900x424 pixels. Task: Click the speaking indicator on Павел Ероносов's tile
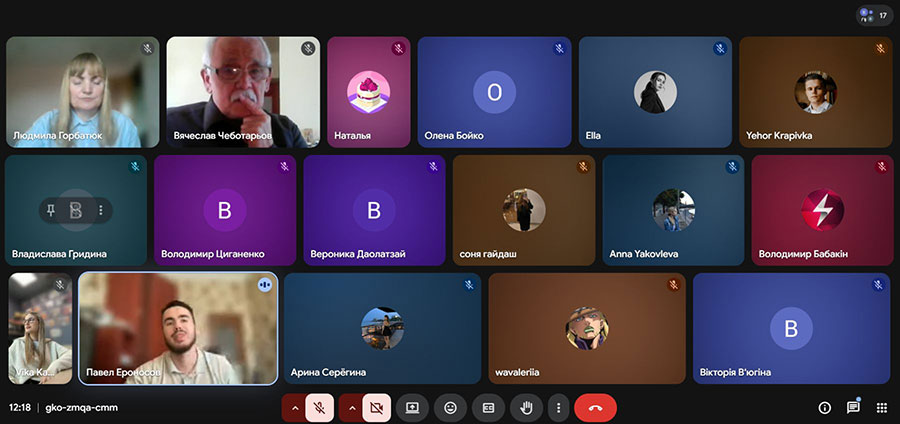click(265, 285)
